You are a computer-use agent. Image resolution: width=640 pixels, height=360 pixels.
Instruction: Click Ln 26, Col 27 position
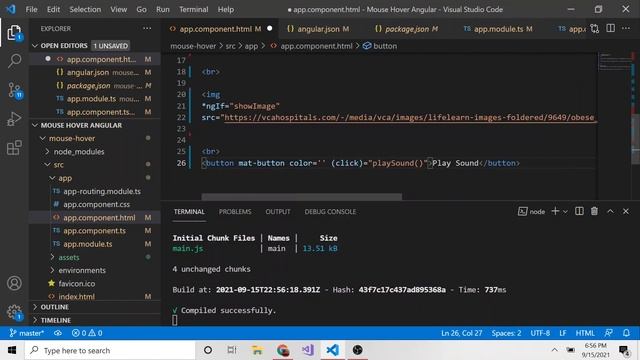pos(461,333)
